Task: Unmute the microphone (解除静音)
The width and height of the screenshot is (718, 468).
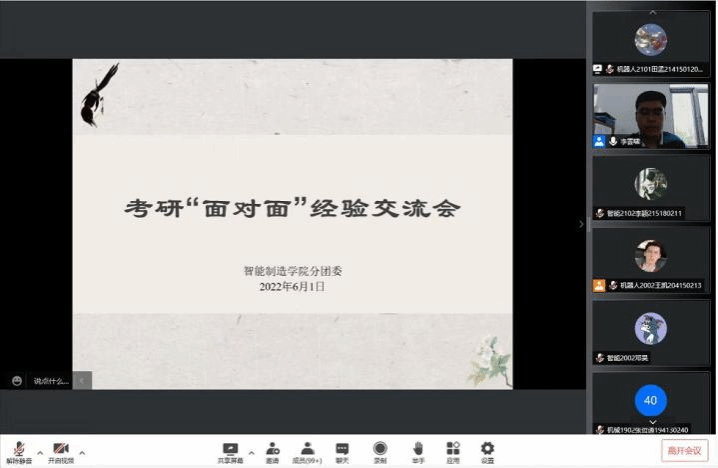Action: point(19,450)
